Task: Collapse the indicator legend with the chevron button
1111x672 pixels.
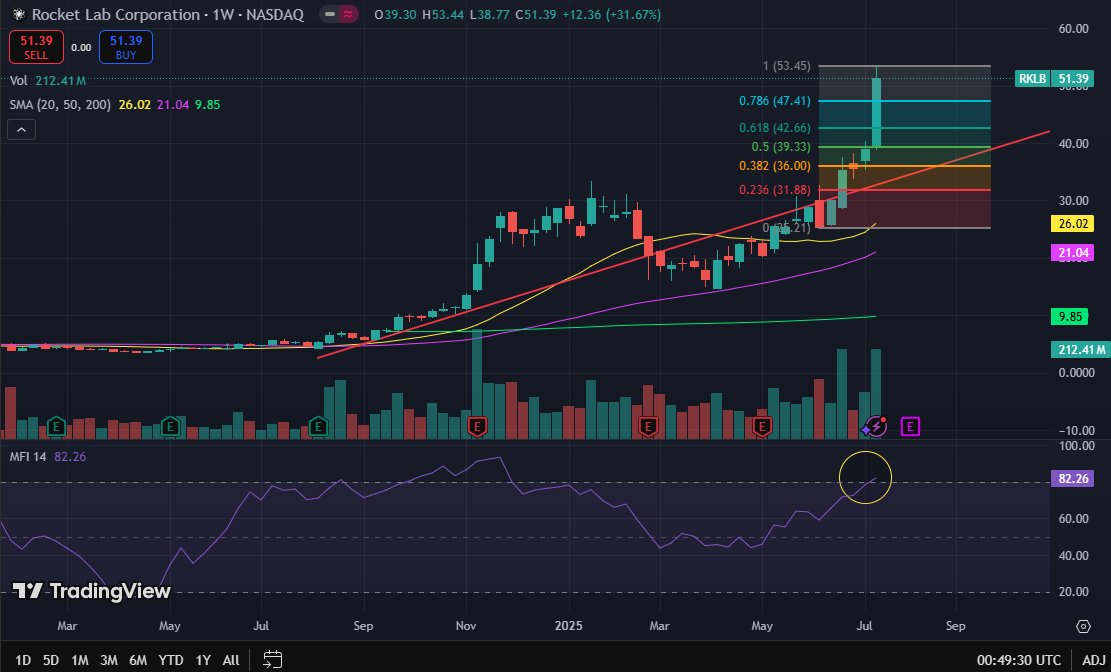Action: point(21,130)
